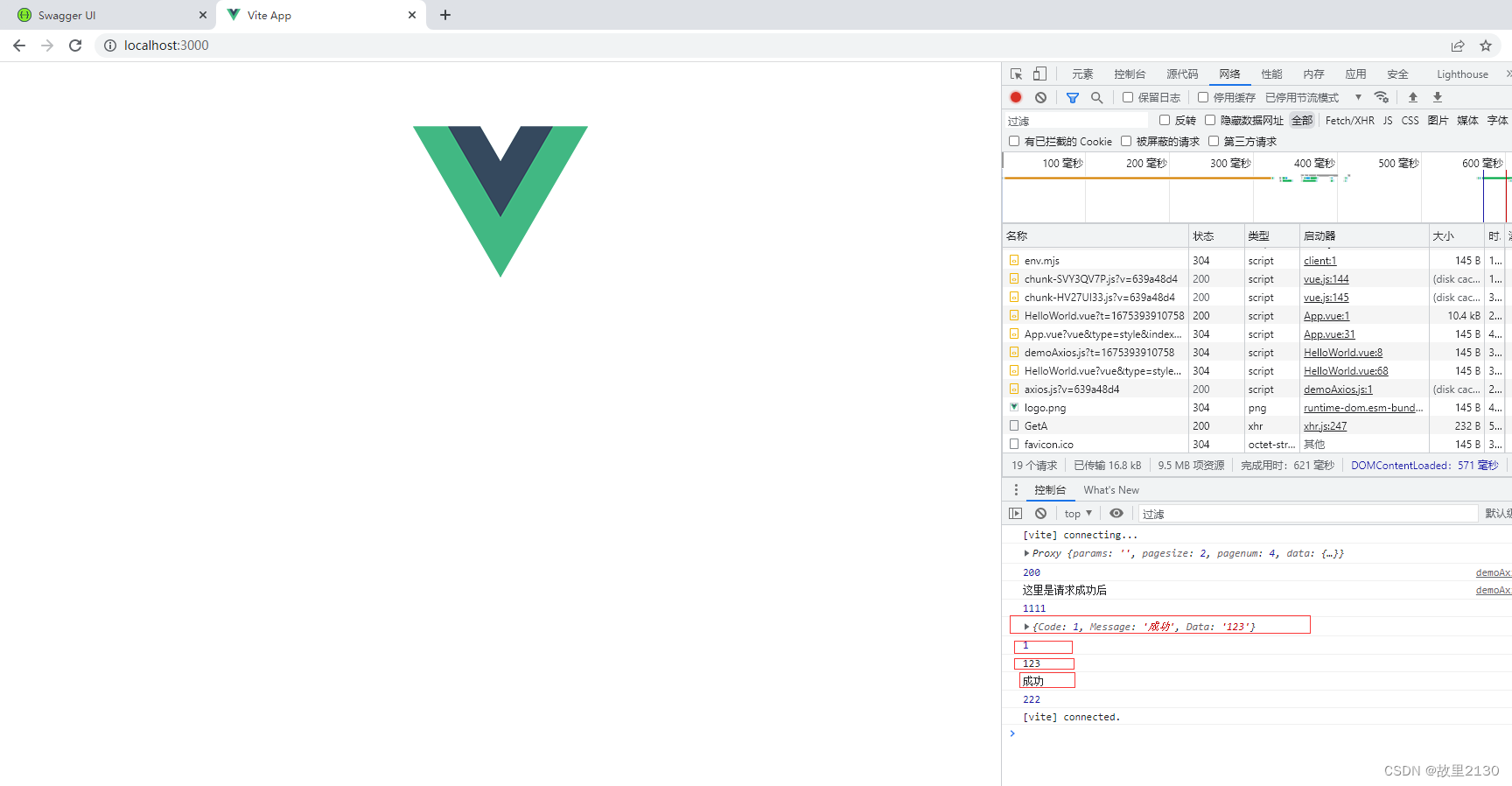The height and width of the screenshot is (786, 1512).
Task: Open the throttling mode dropdown
Action: tap(1313, 97)
